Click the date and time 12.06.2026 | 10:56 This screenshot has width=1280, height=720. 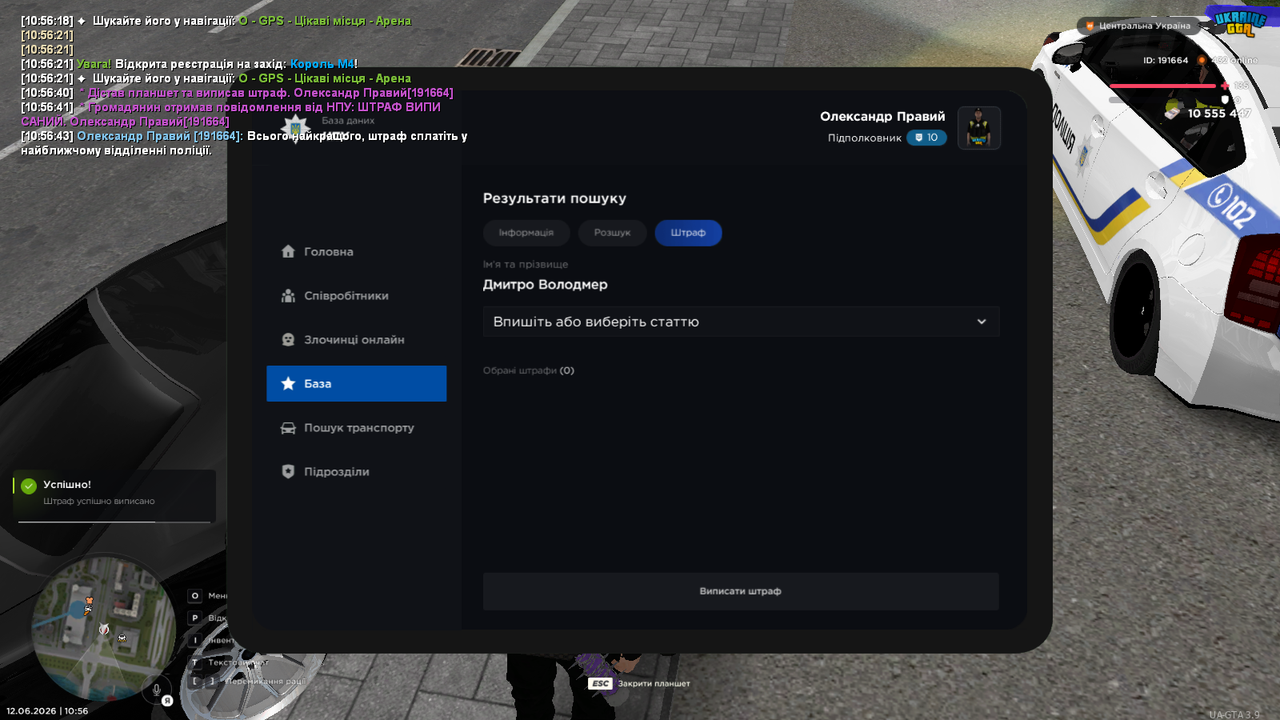click(x=47, y=711)
